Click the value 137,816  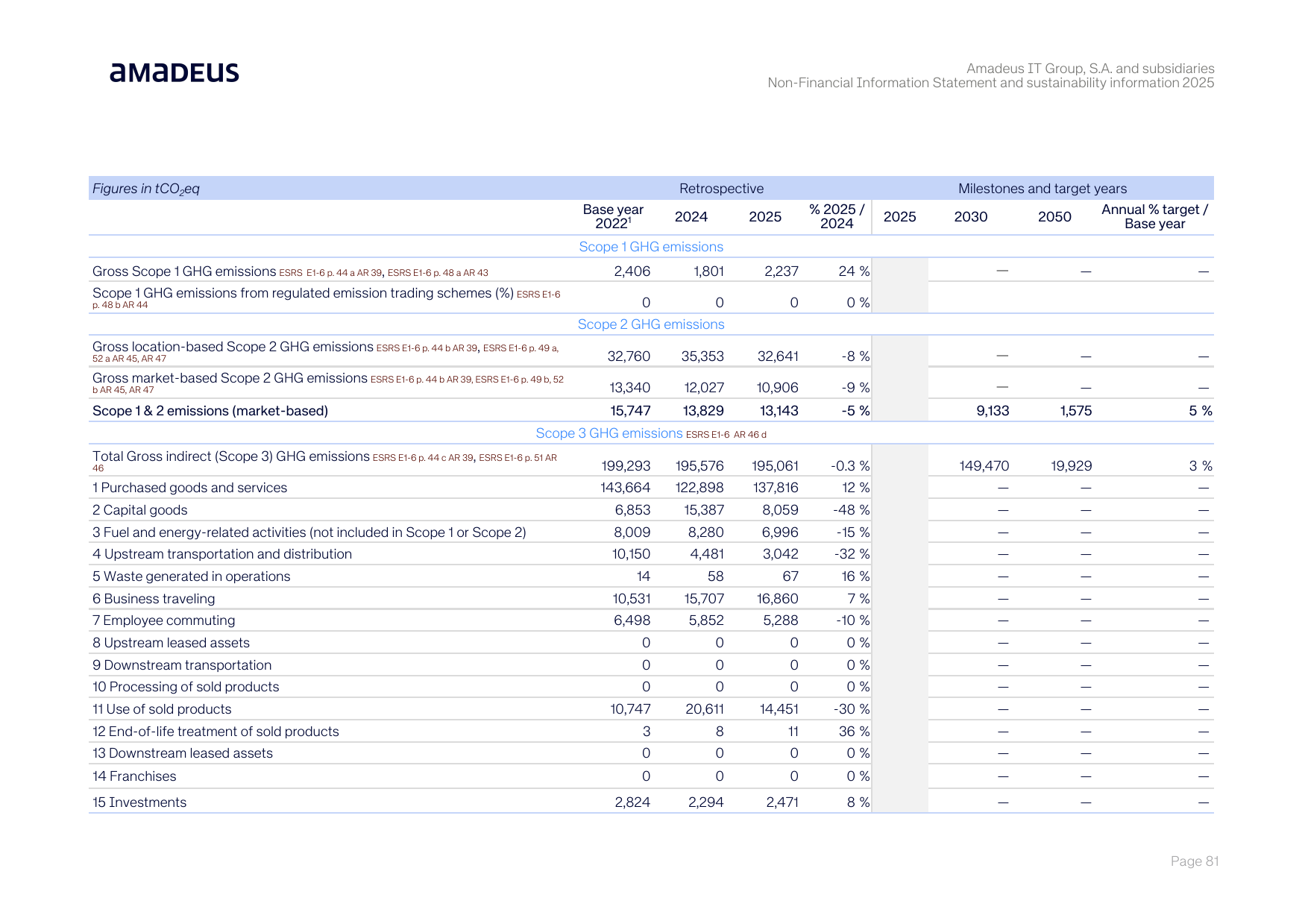pyautogui.click(x=776, y=488)
